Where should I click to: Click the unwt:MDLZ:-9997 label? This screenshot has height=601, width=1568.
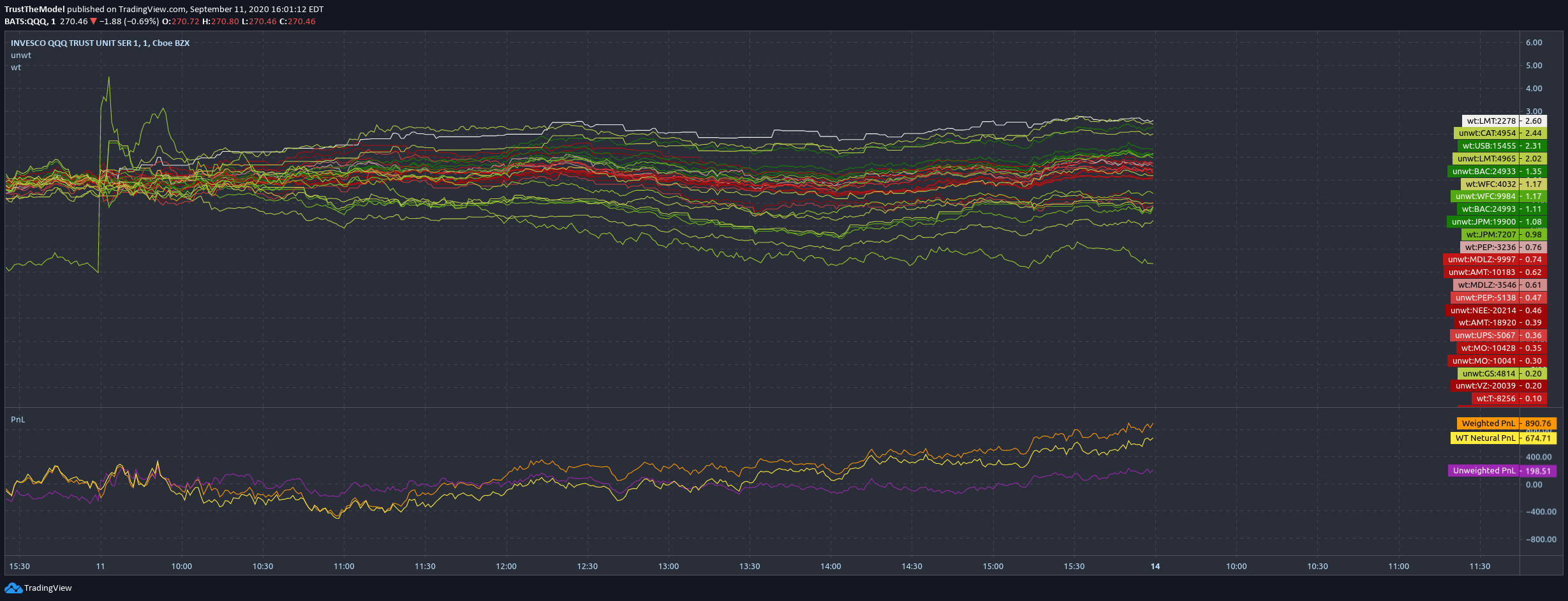1481,260
